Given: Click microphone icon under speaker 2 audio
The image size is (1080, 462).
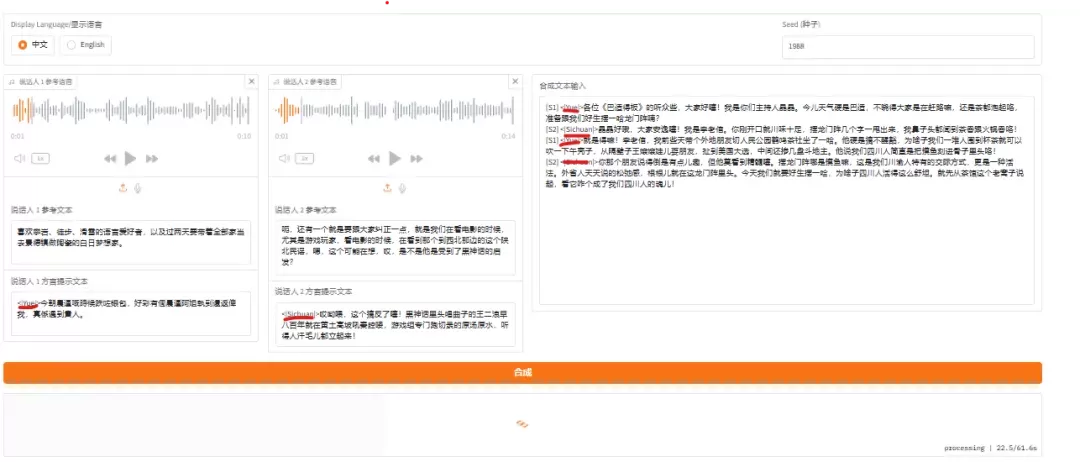Looking at the screenshot, I should pos(402,187).
